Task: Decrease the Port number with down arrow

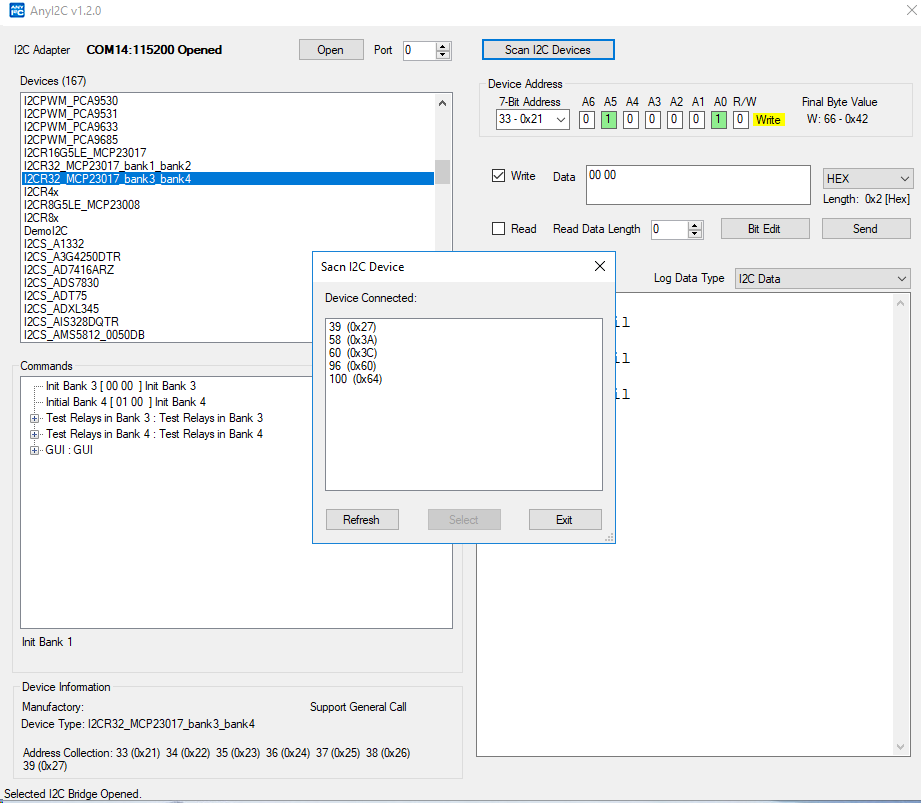Action: click(443, 55)
